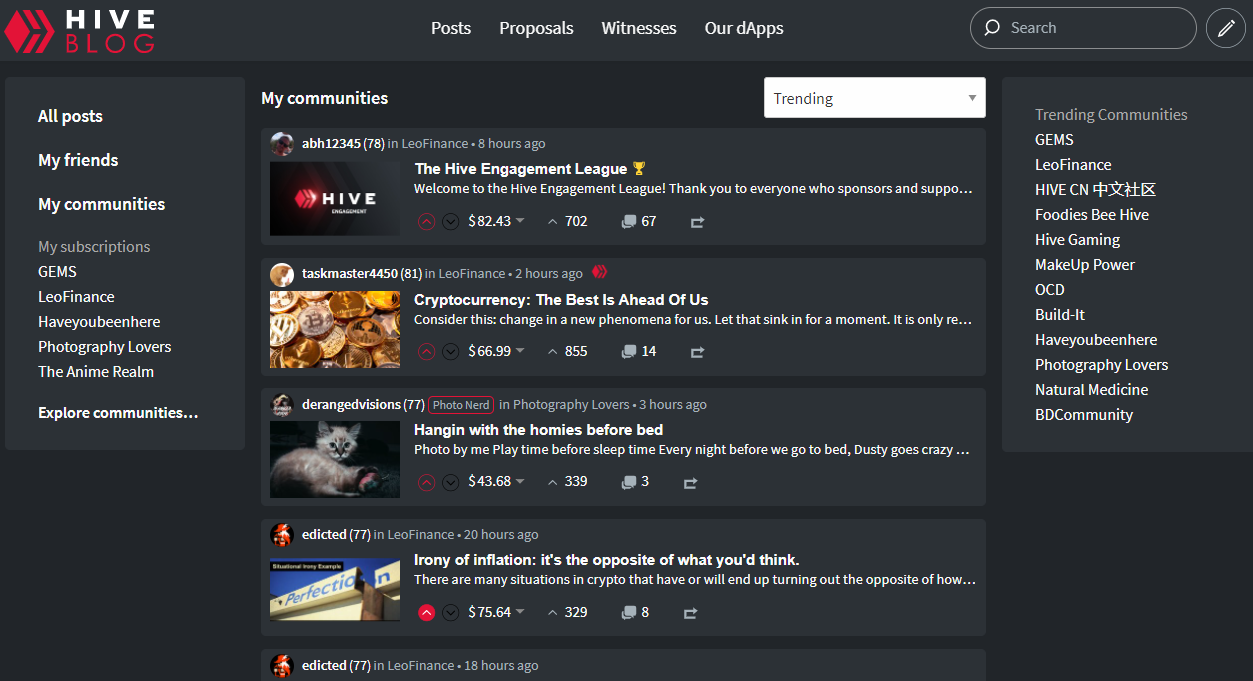Remove the upvote on edicted's inflation post

click(426, 612)
